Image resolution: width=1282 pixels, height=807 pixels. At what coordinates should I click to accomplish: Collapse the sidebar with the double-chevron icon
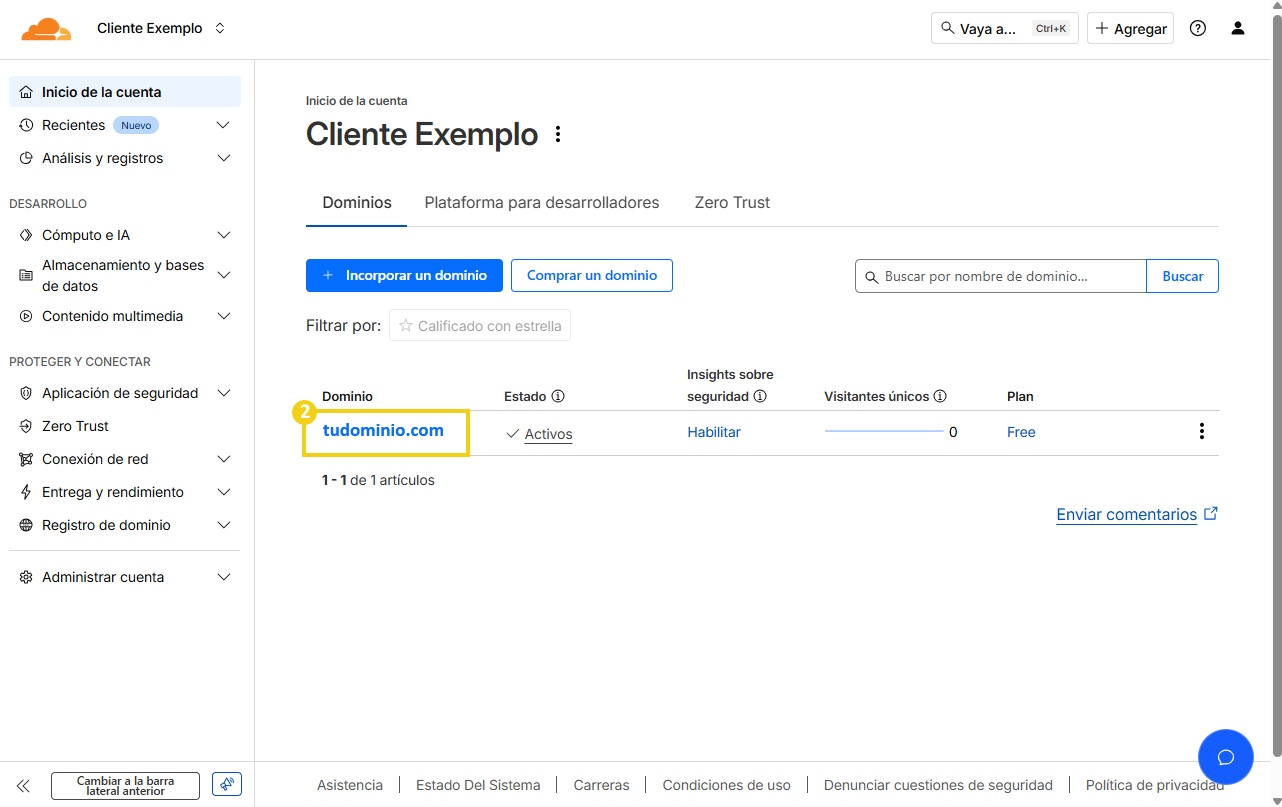(23, 785)
